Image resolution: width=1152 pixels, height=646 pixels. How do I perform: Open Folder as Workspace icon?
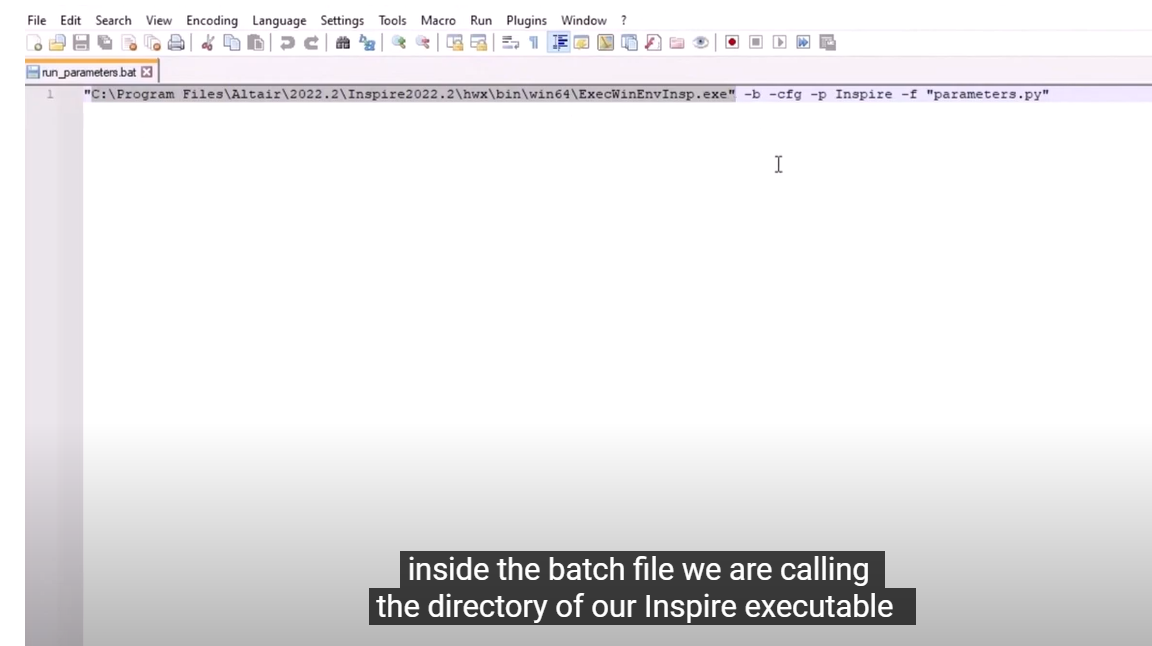click(677, 43)
